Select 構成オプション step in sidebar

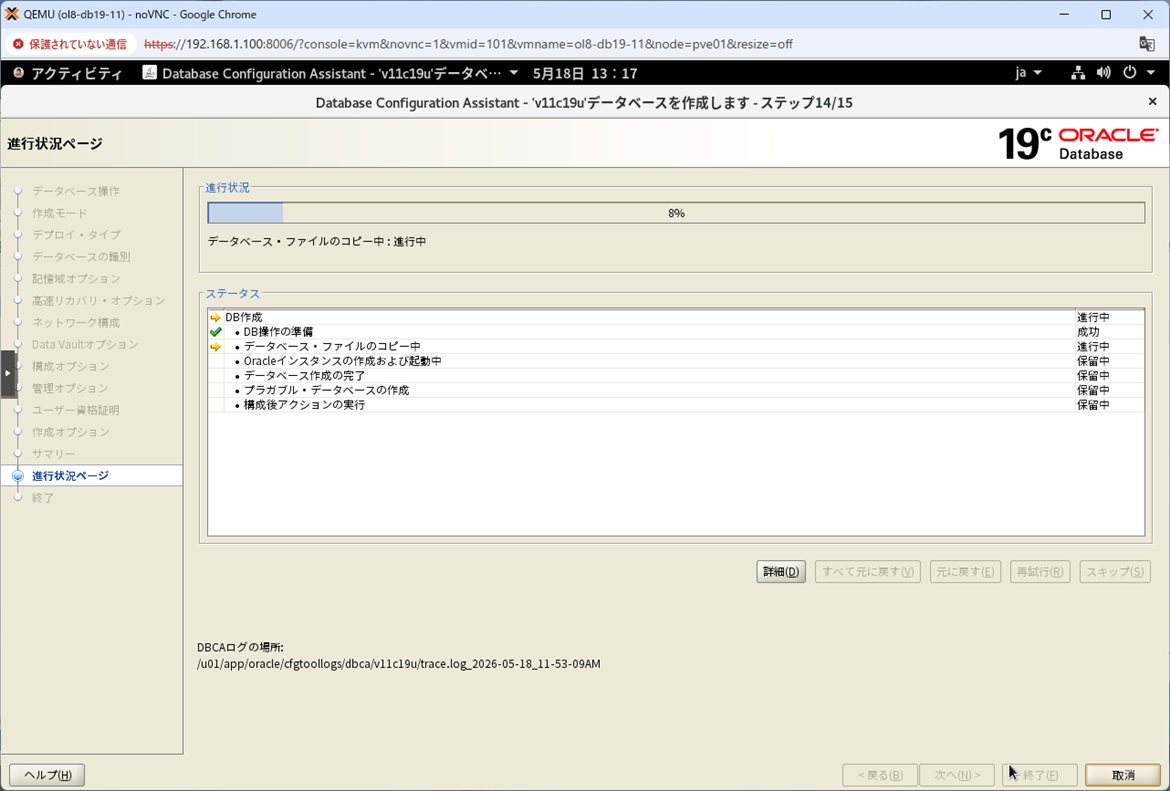[70, 366]
